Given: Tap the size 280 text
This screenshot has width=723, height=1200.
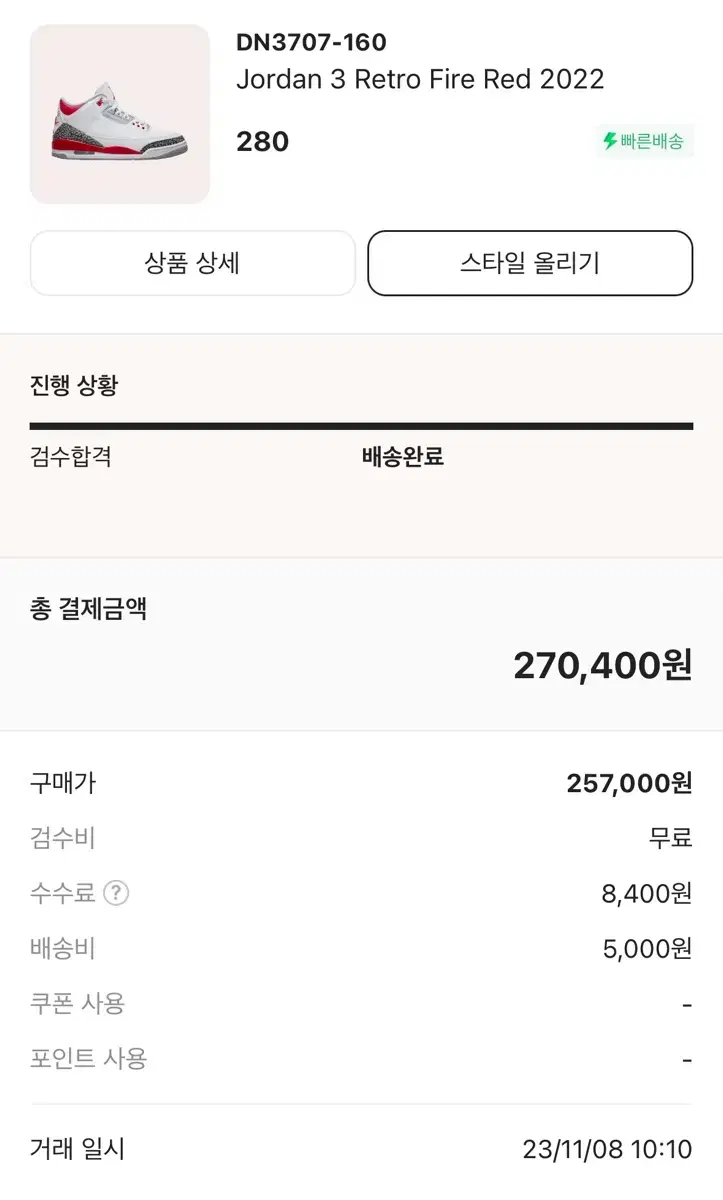Looking at the screenshot, I should tap(263, 142).
